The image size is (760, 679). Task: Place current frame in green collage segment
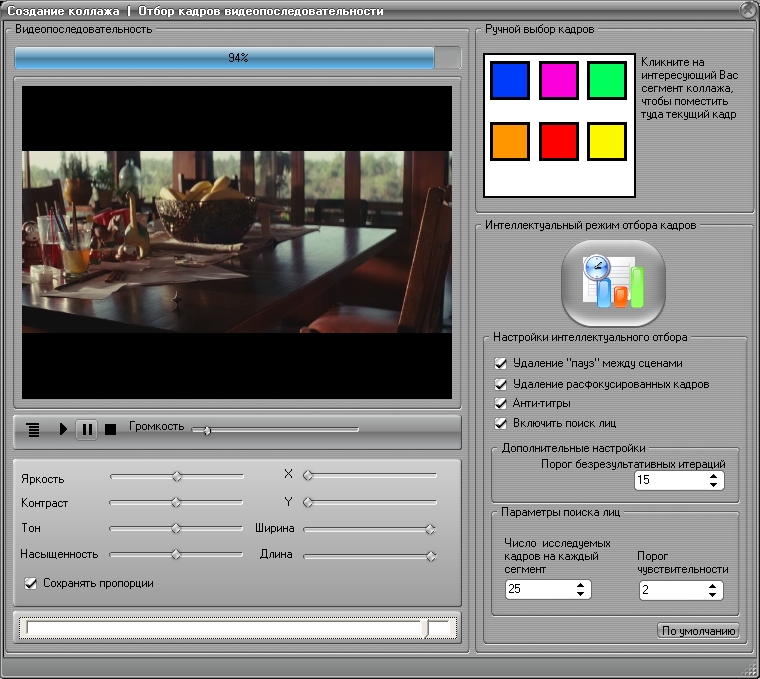point(607,80)
